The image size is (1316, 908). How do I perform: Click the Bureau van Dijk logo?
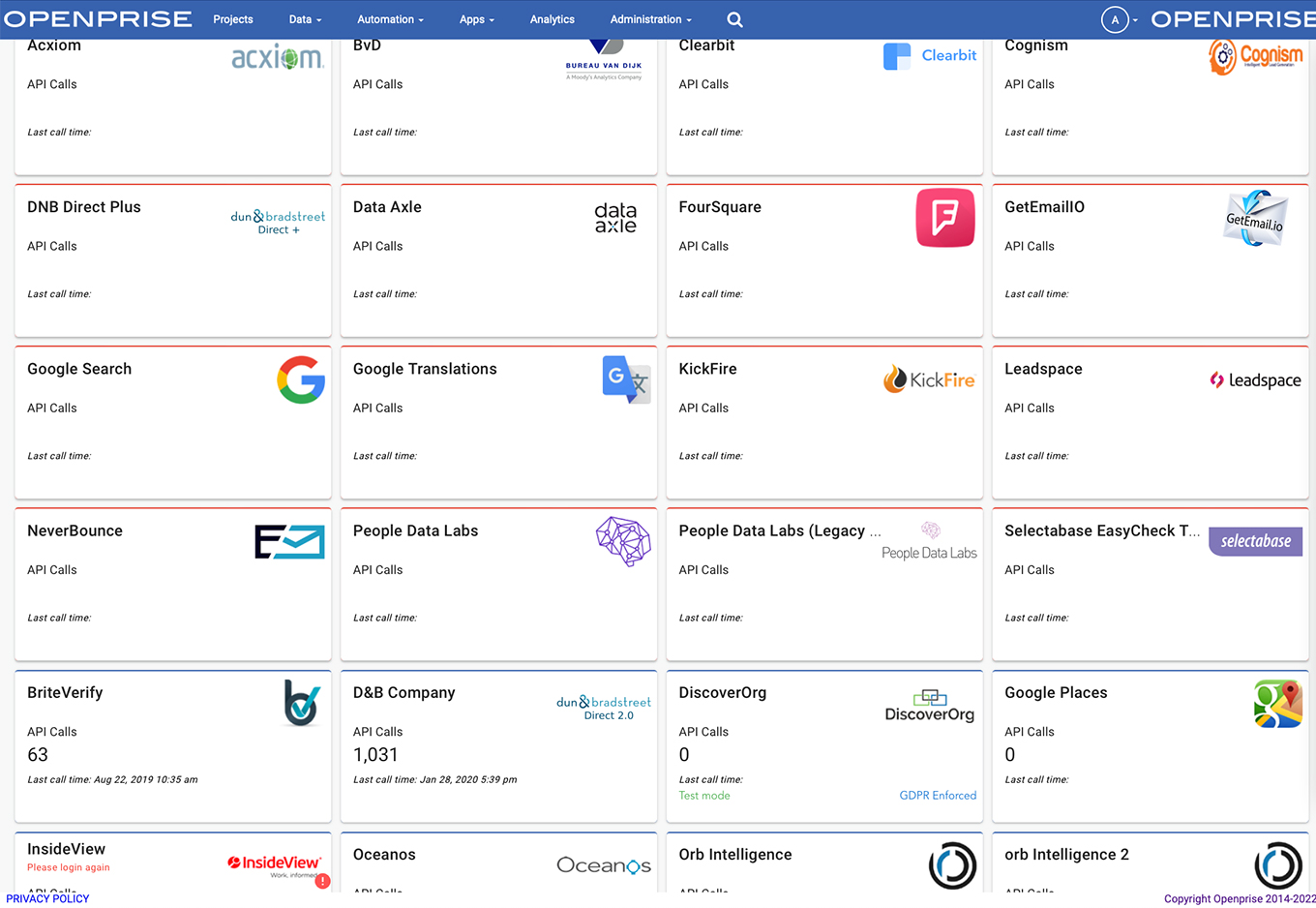click(604, 60)
